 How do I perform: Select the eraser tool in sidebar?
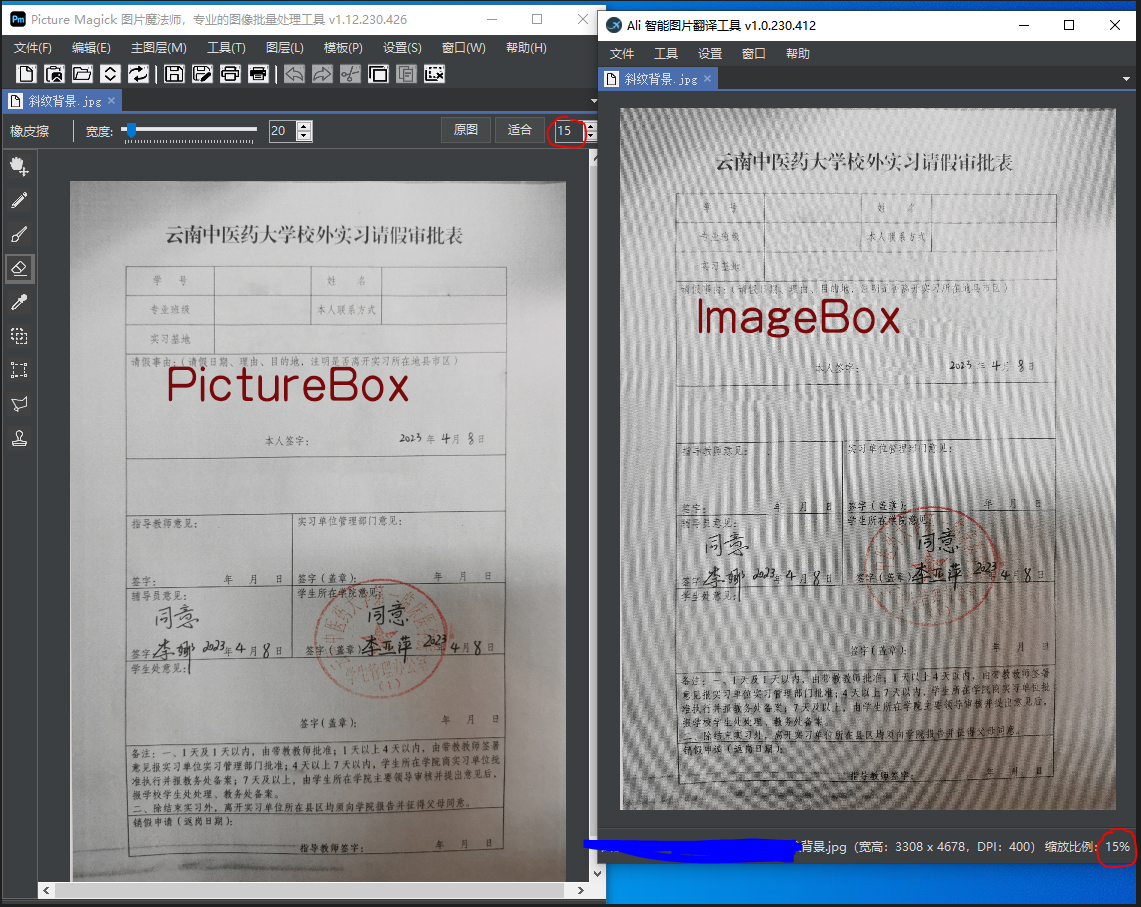click(x=20, y=268)
